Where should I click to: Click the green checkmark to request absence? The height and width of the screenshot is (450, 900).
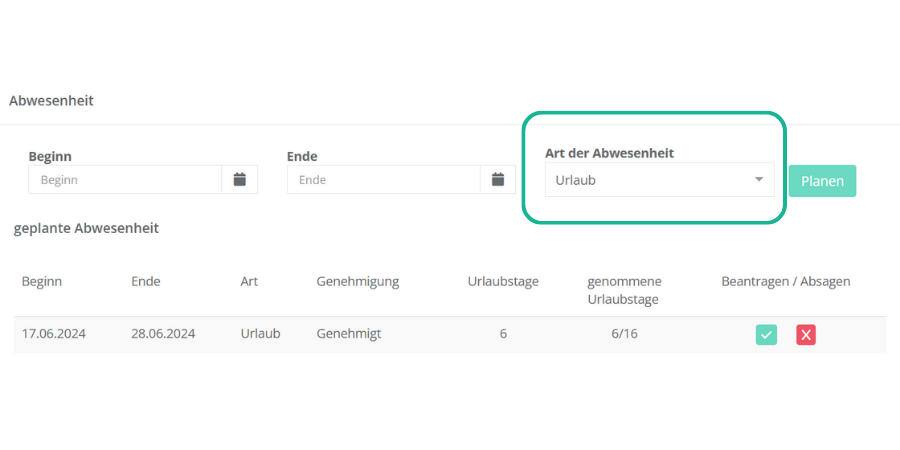coord(766,335)
